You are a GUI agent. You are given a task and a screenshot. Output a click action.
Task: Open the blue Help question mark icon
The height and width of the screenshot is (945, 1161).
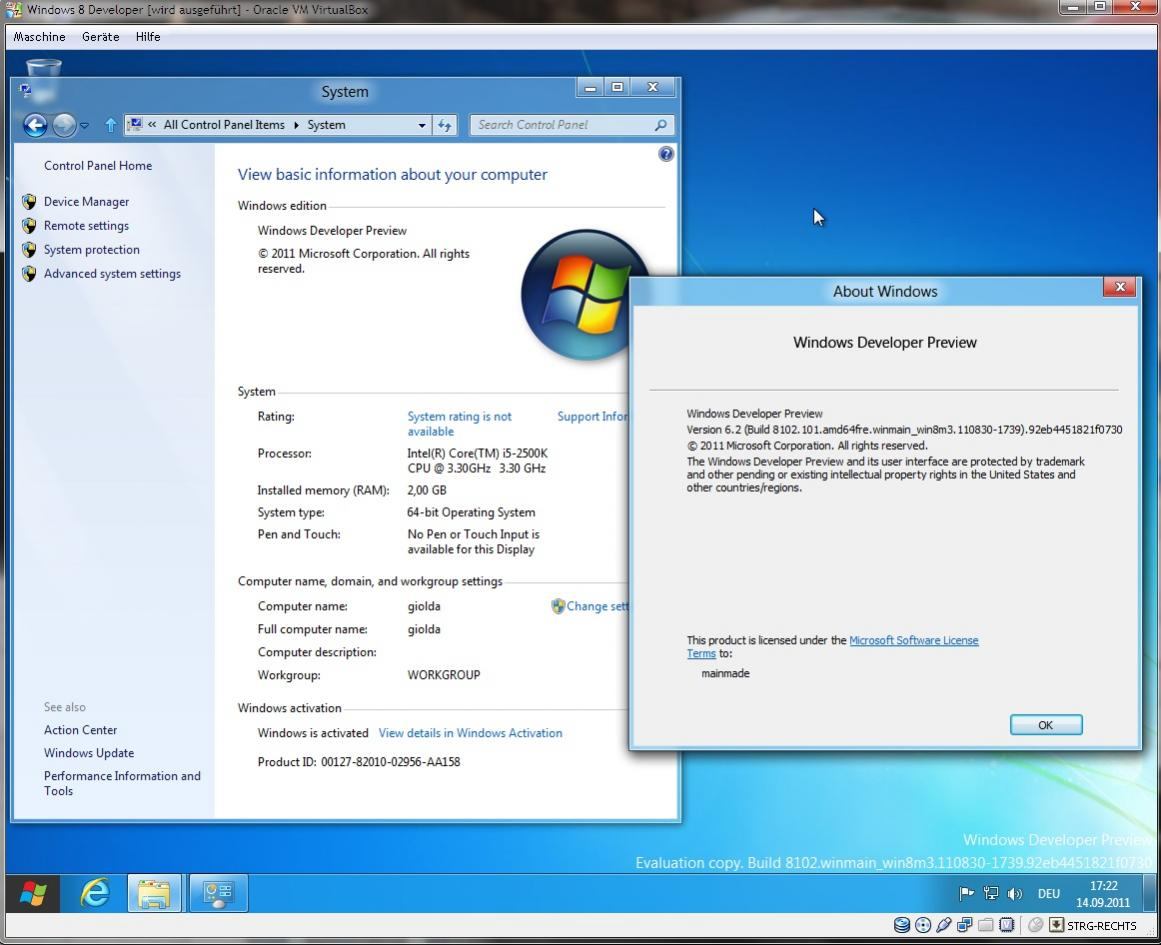click(666, 154)
